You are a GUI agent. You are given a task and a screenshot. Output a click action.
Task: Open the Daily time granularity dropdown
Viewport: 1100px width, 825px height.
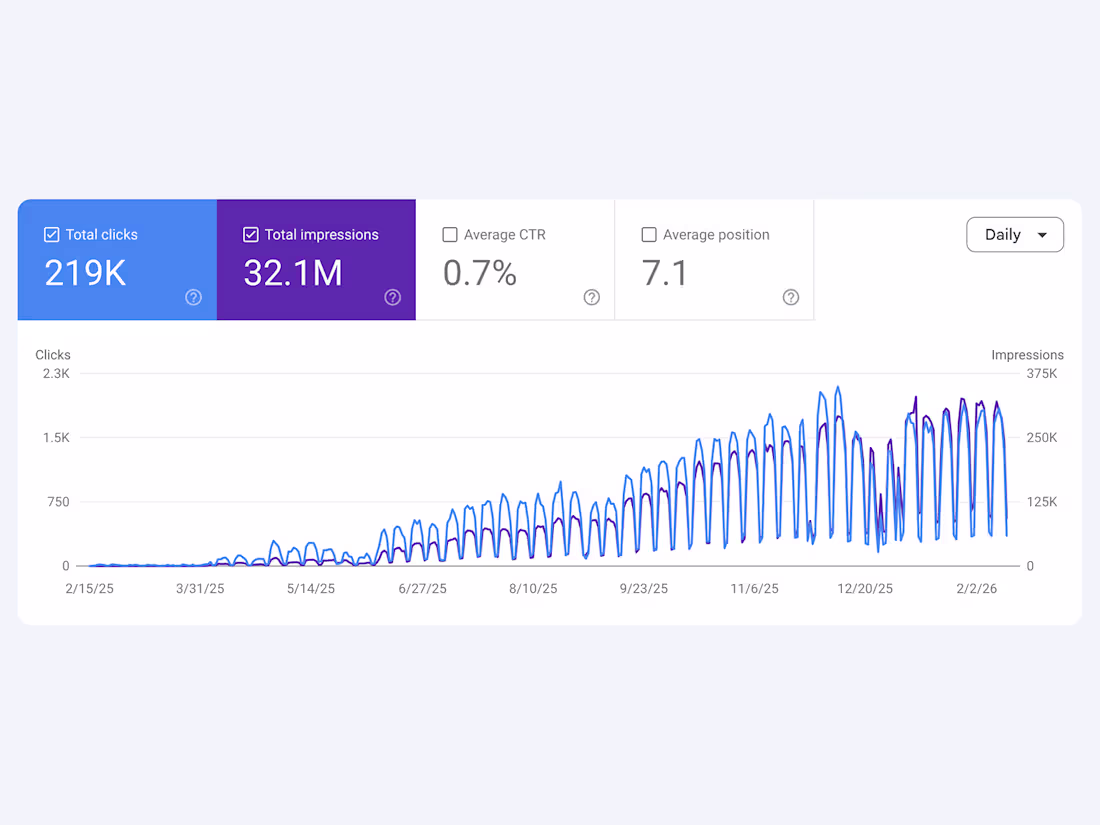[1015, 234]
